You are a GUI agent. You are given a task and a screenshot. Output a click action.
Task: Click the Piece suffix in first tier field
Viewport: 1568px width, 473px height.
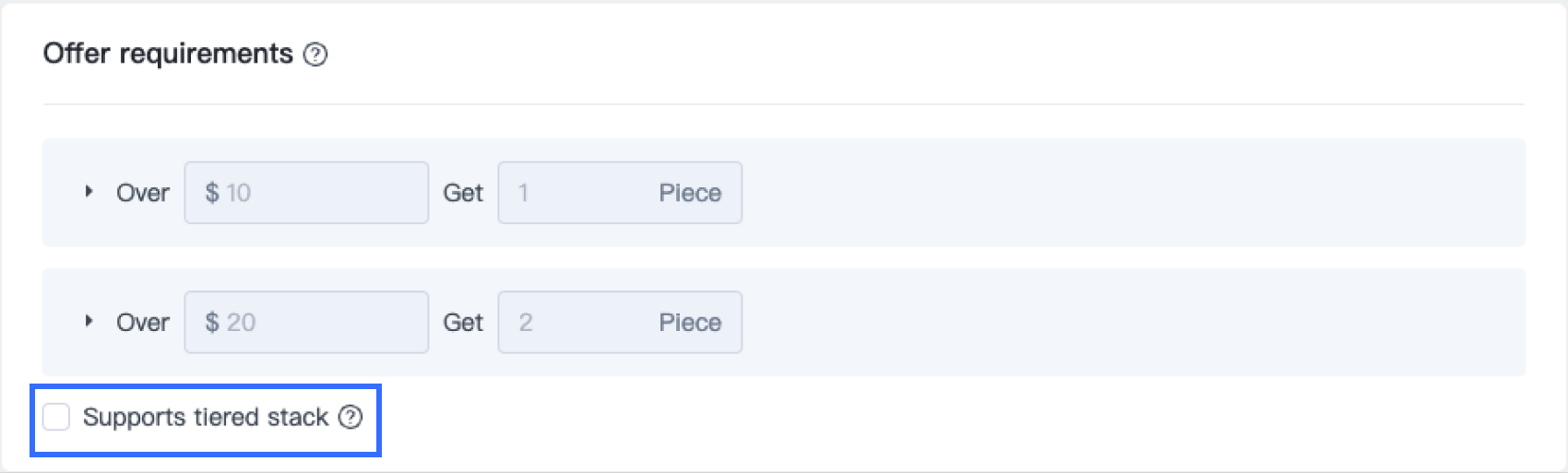[x=690, y=193]
